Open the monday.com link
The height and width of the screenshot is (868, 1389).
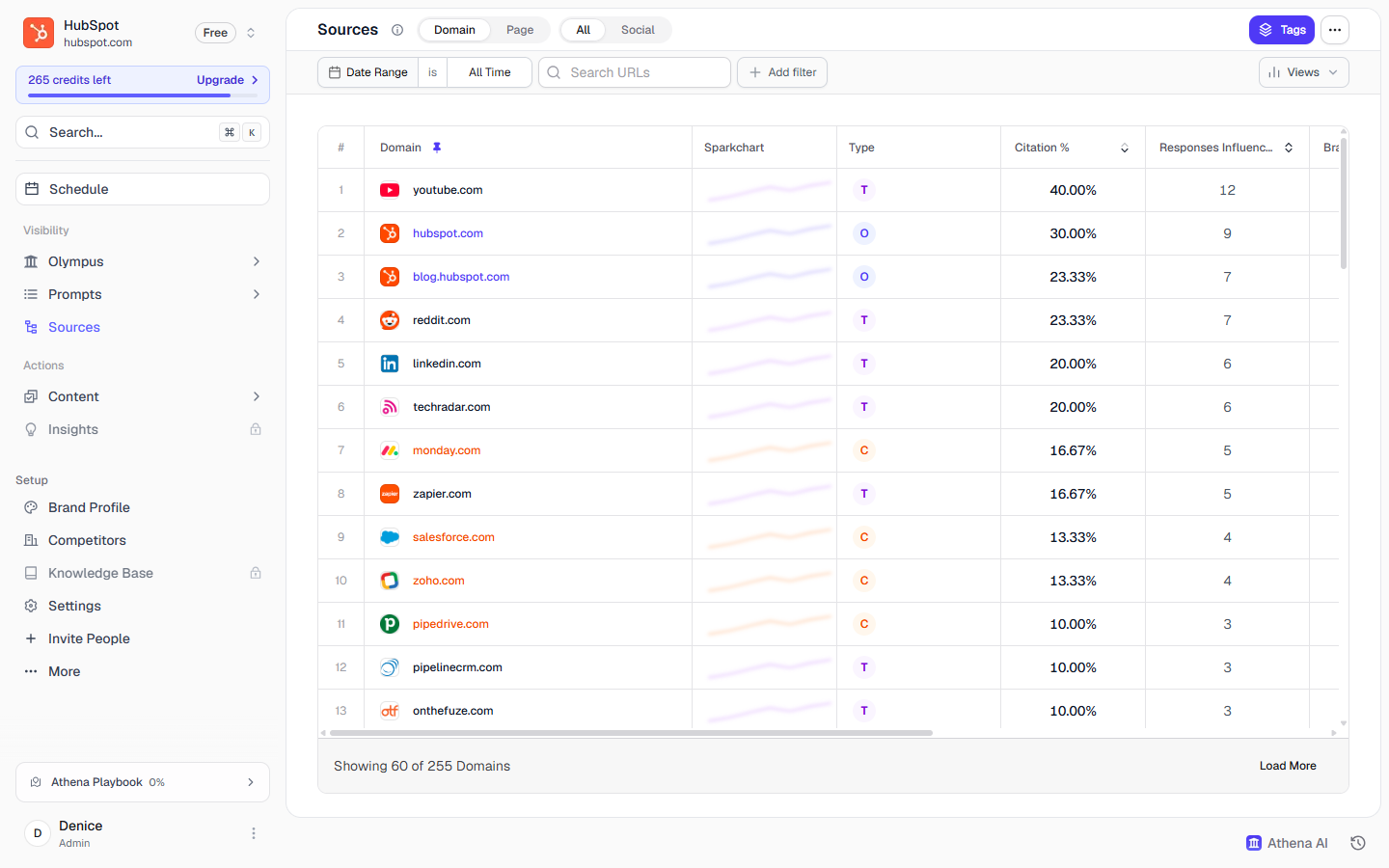[x=447, y=450]
